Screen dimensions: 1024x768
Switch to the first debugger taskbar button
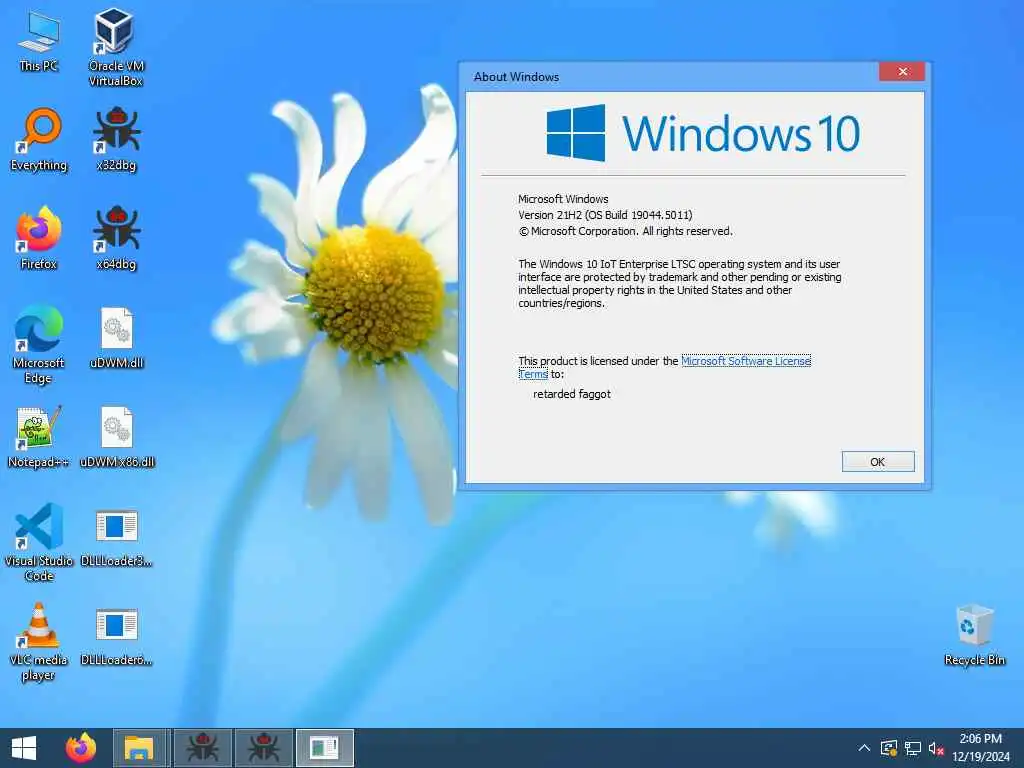(202, 748)
